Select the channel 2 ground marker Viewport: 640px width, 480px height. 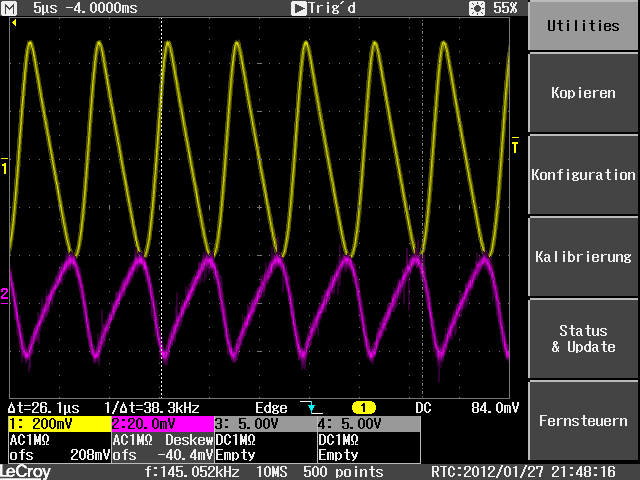[x=4, y=296]
